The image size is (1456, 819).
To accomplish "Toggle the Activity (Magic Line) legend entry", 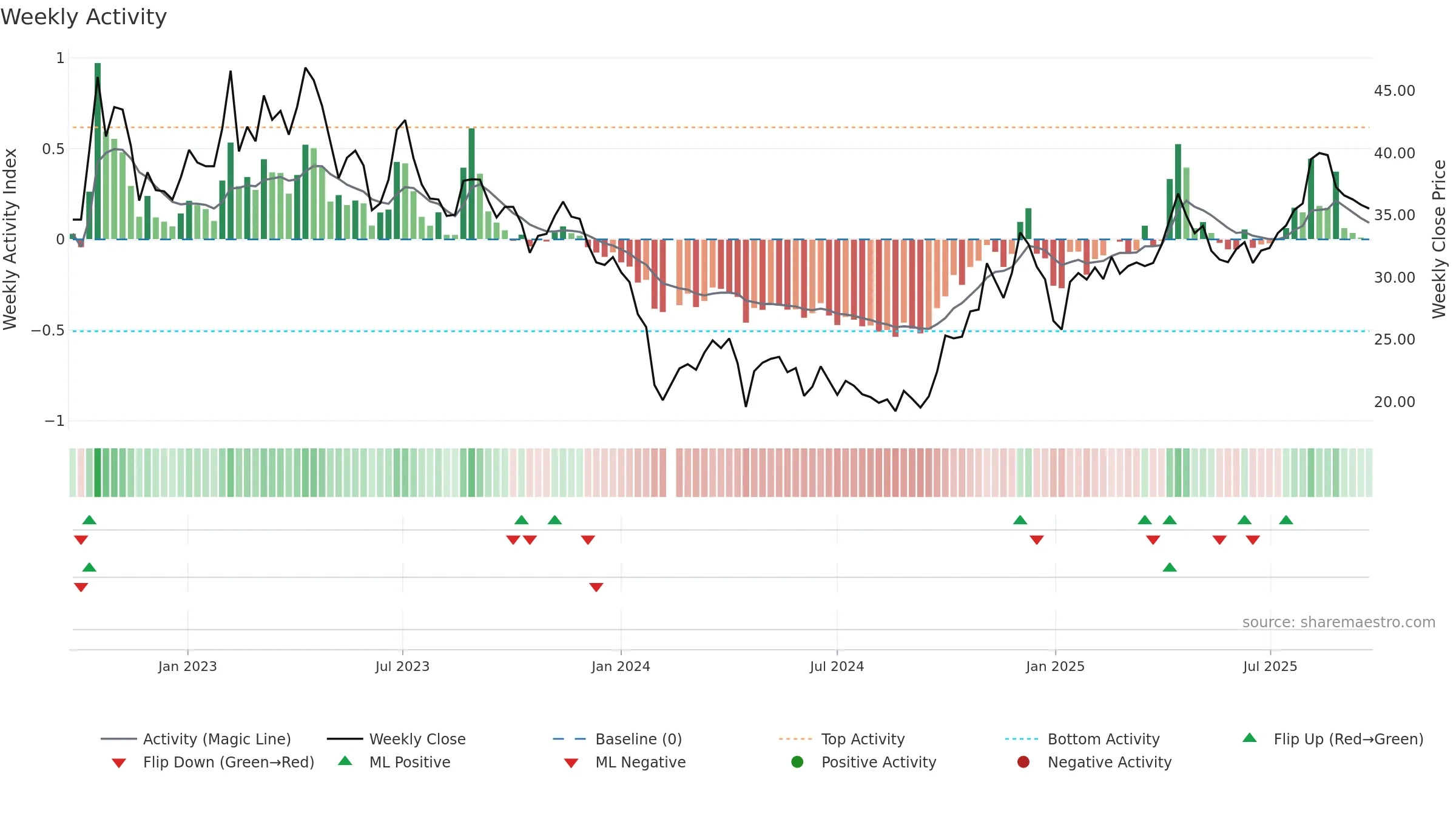I will (196, 739).
